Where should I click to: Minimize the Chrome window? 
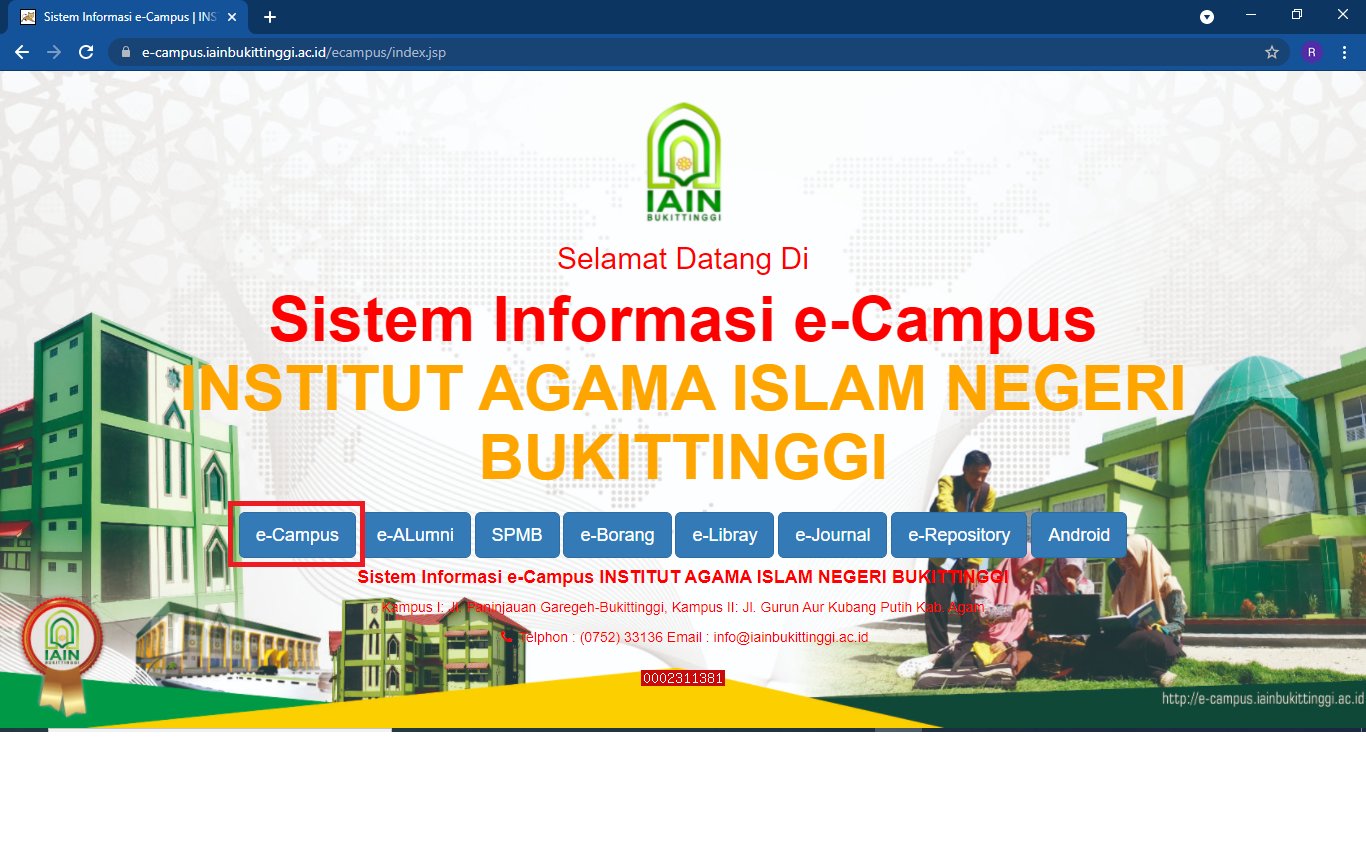(x=1251, y=15)
